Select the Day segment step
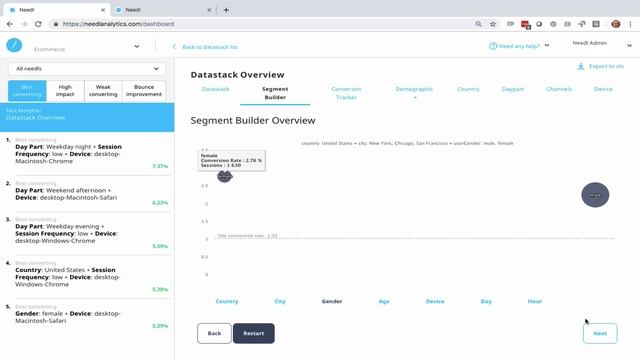This screenshot has width=640, height=360. point(486,301)
